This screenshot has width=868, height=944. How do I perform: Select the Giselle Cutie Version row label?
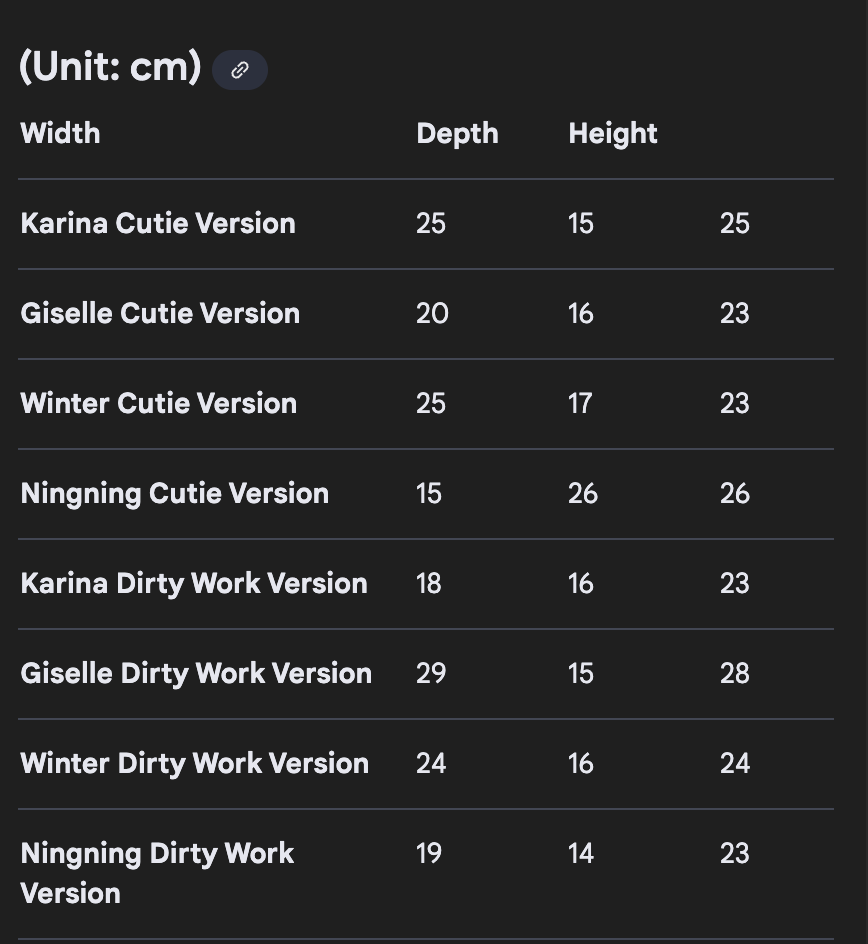coord(160,313)
